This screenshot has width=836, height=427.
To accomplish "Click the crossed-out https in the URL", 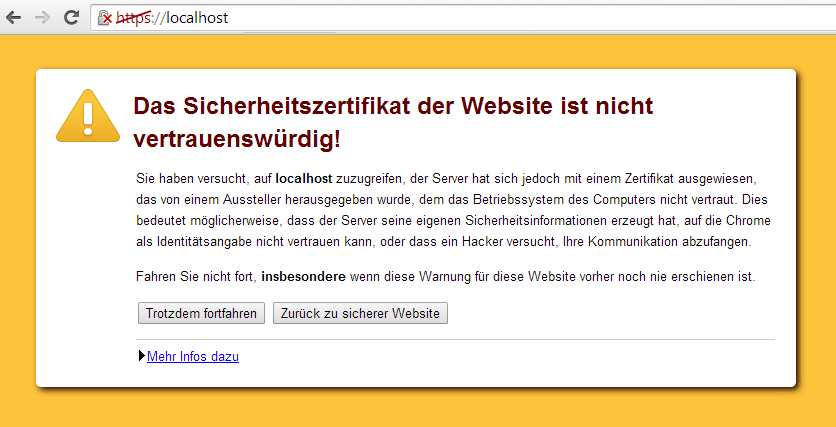I will tap(131, 17).
